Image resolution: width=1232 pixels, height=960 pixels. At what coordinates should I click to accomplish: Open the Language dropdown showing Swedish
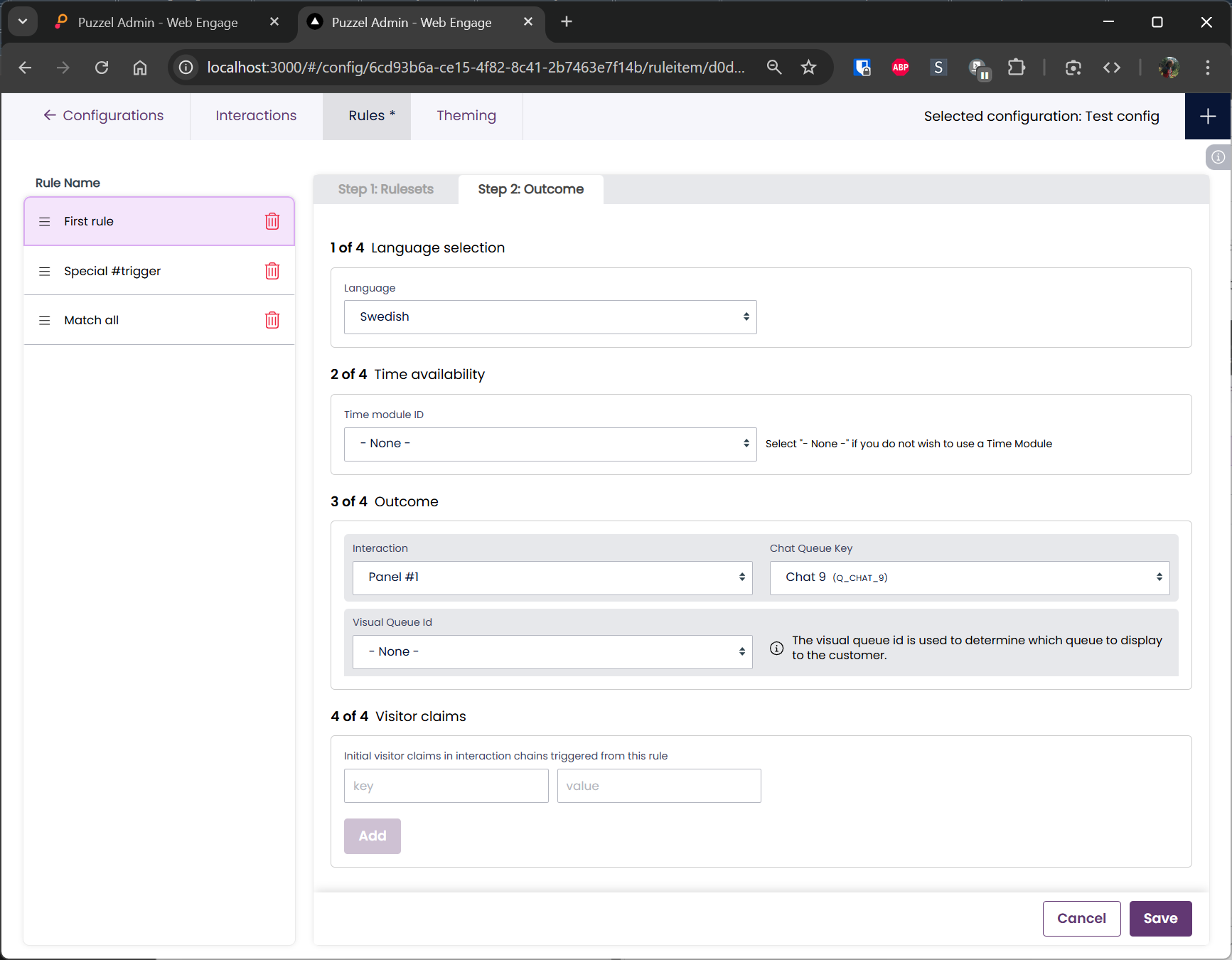pyautogui.click(x=550, y=317)
